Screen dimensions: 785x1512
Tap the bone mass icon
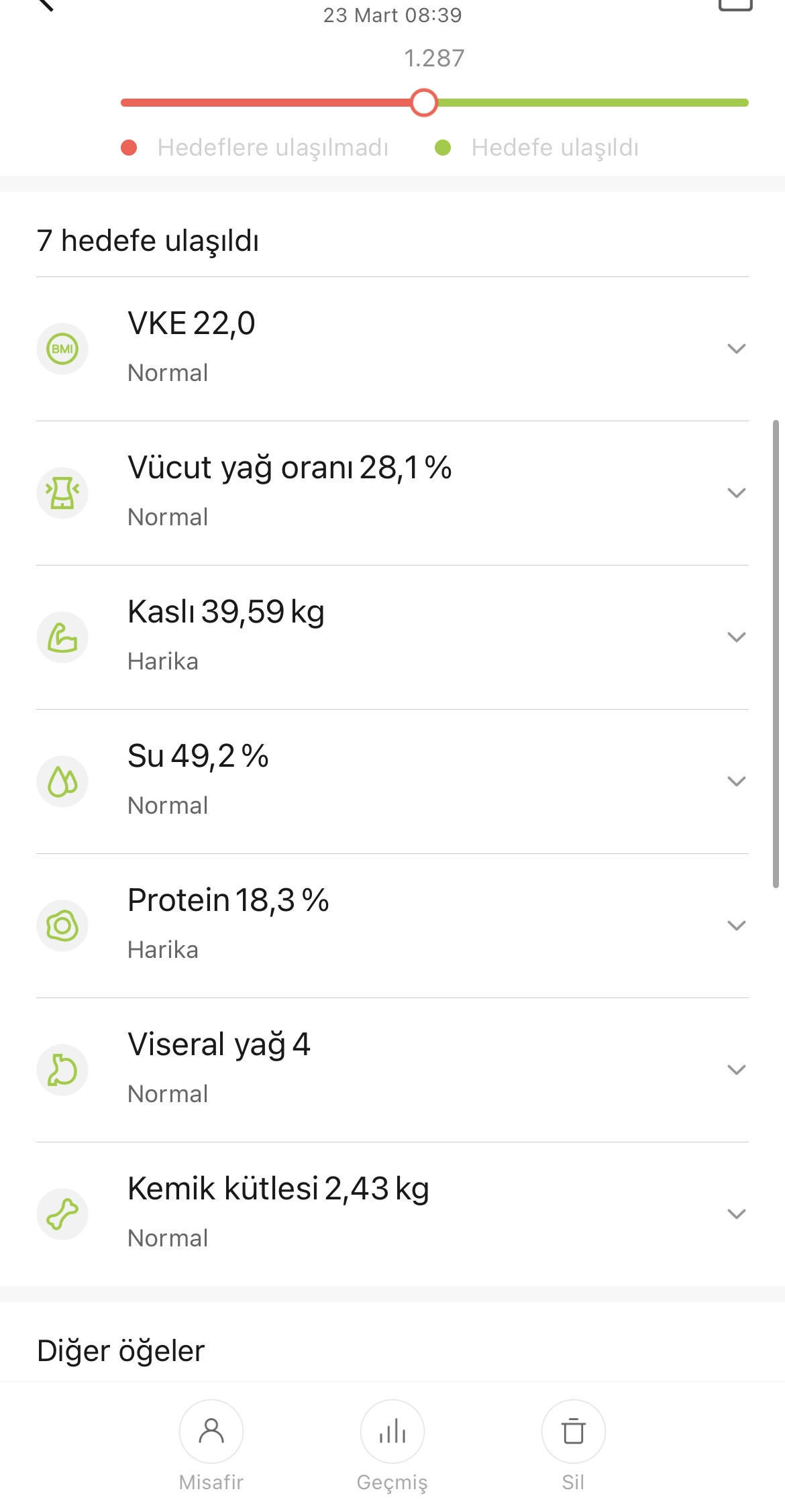62,1214
